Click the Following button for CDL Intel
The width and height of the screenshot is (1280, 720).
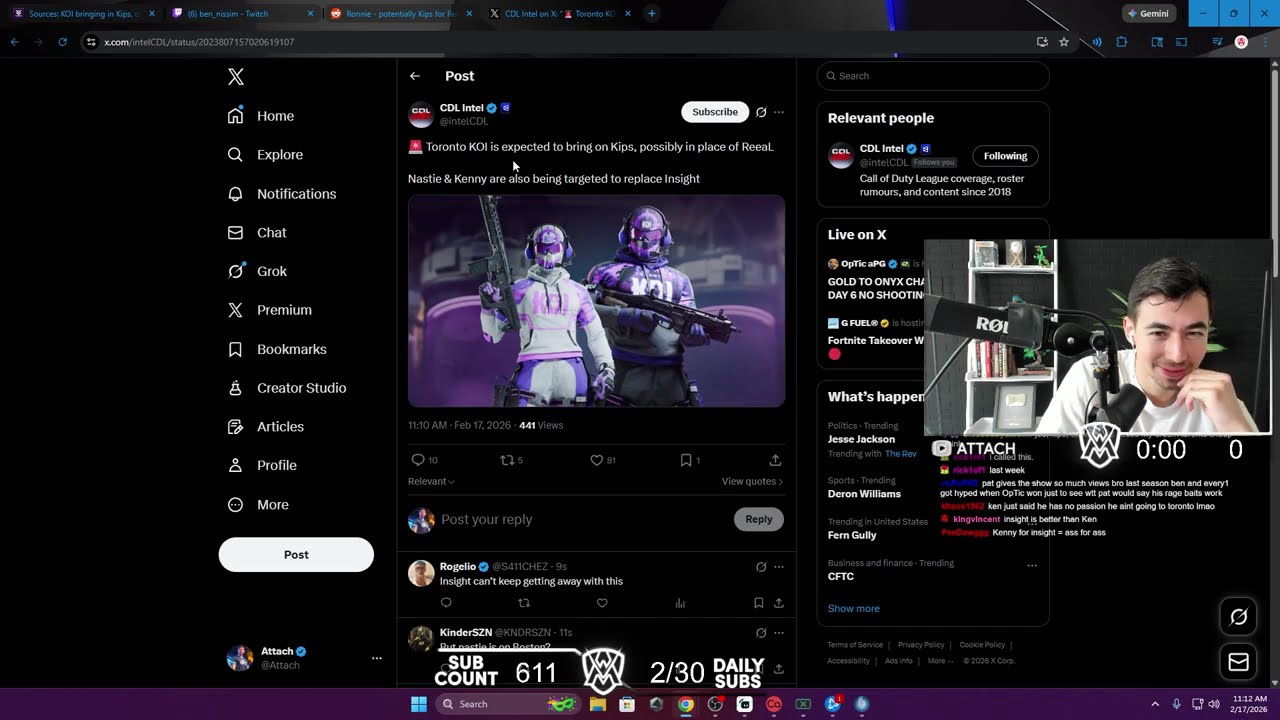(1005, 156)
